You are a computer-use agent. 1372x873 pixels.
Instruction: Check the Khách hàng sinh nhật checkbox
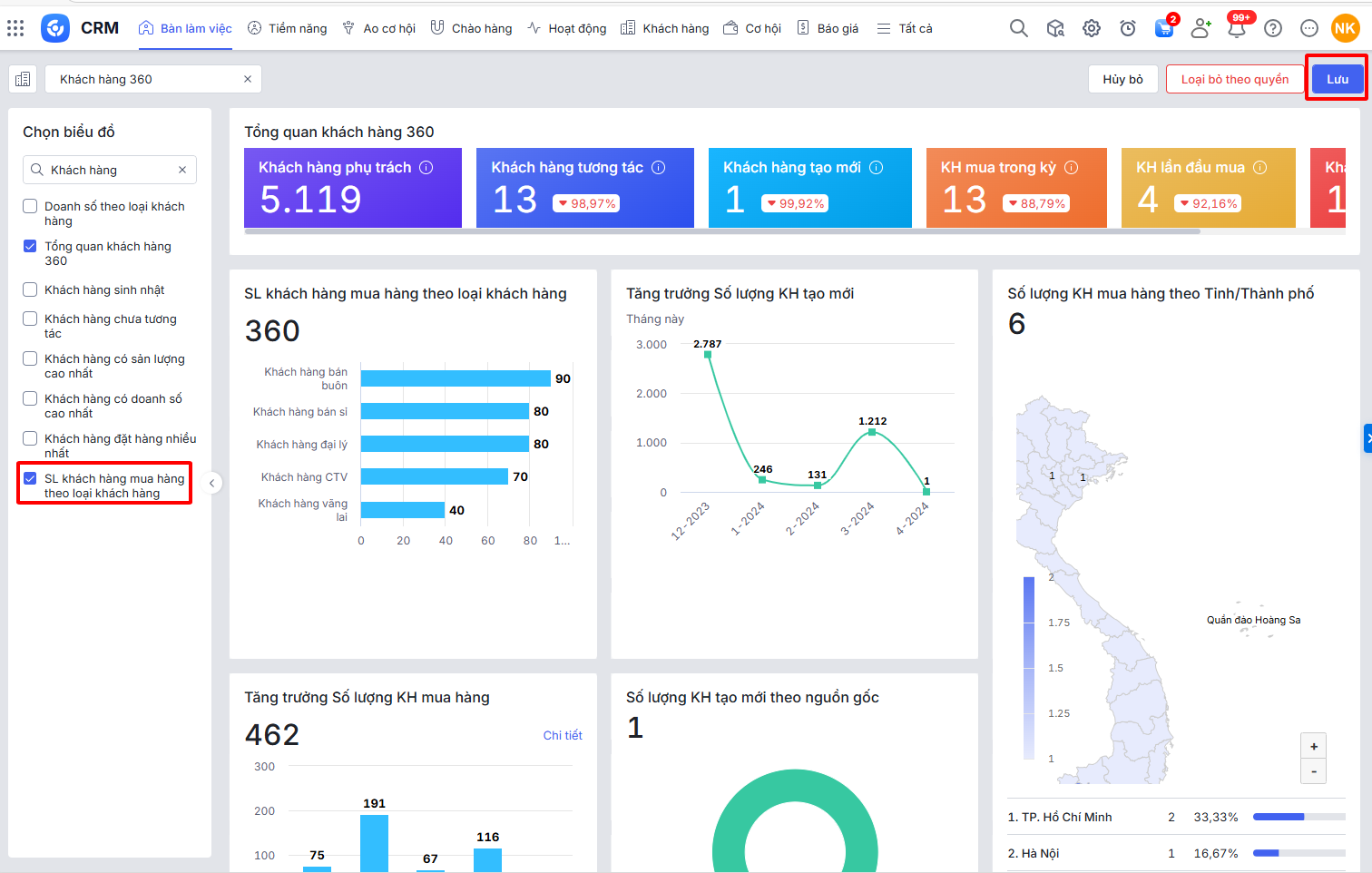(30, 289)
